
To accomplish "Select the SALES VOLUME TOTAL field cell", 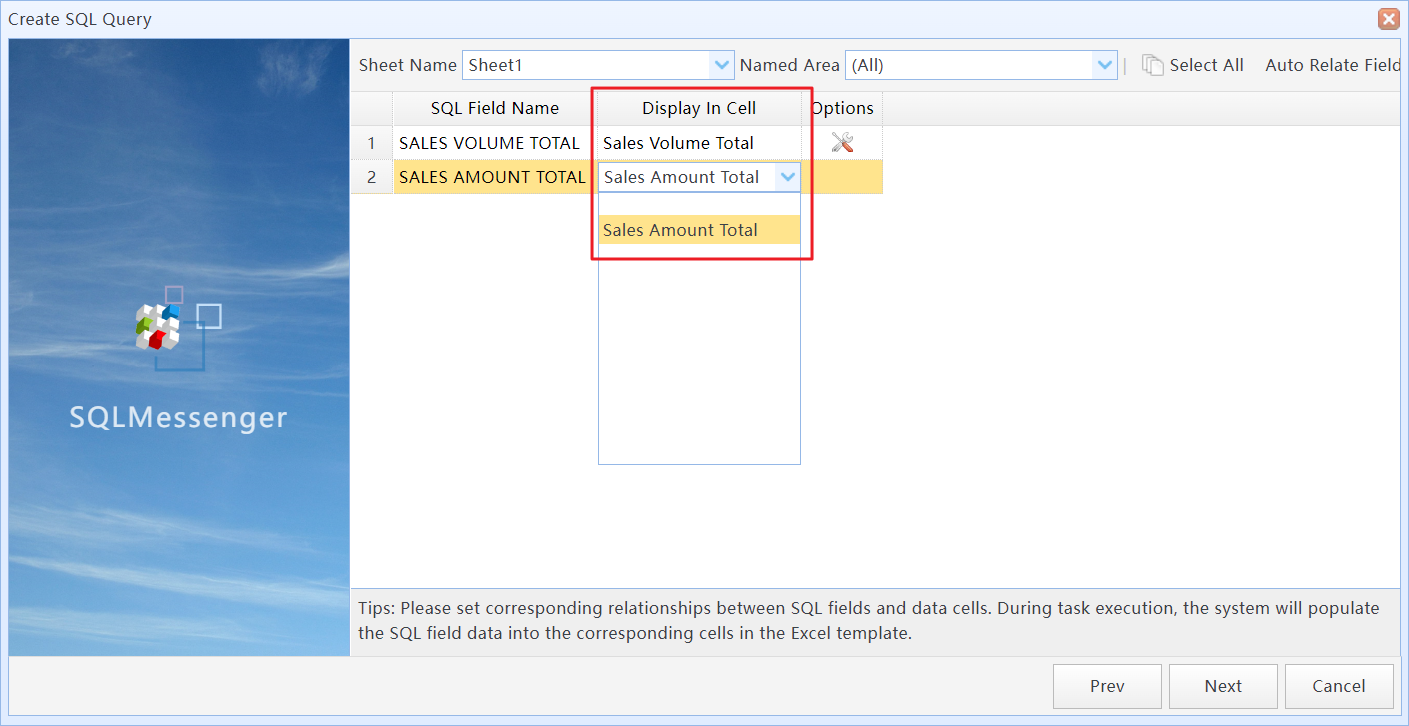I will 495,143.
